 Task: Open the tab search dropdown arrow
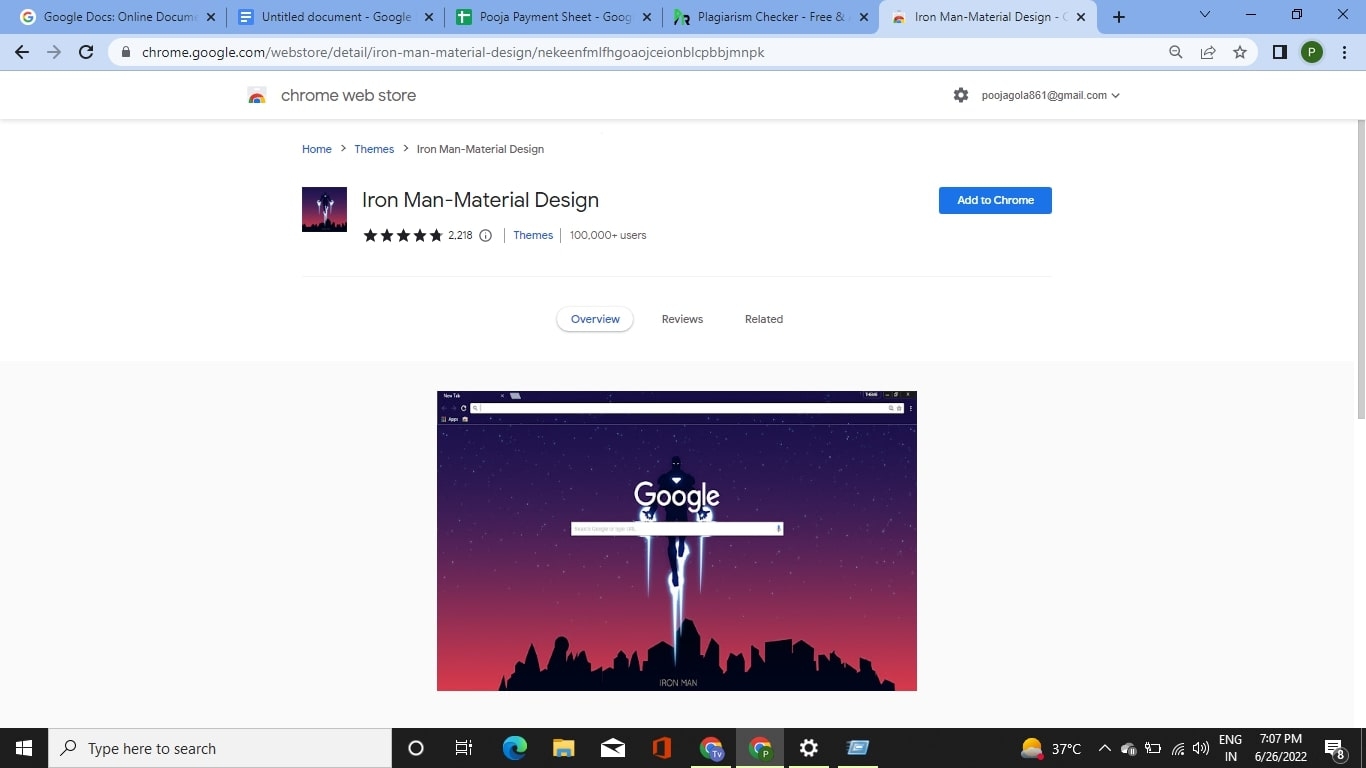tap(1204, 15)
